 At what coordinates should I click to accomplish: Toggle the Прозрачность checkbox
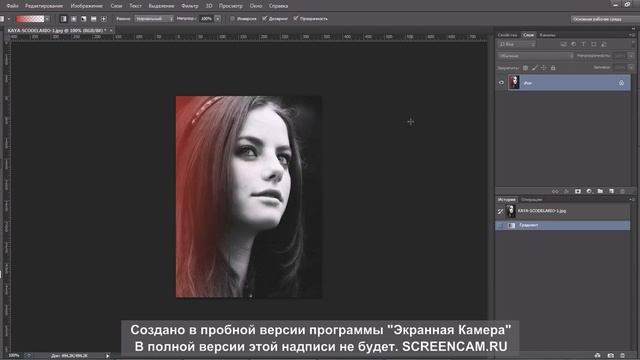pyautogui.click(x=296, y=19)
